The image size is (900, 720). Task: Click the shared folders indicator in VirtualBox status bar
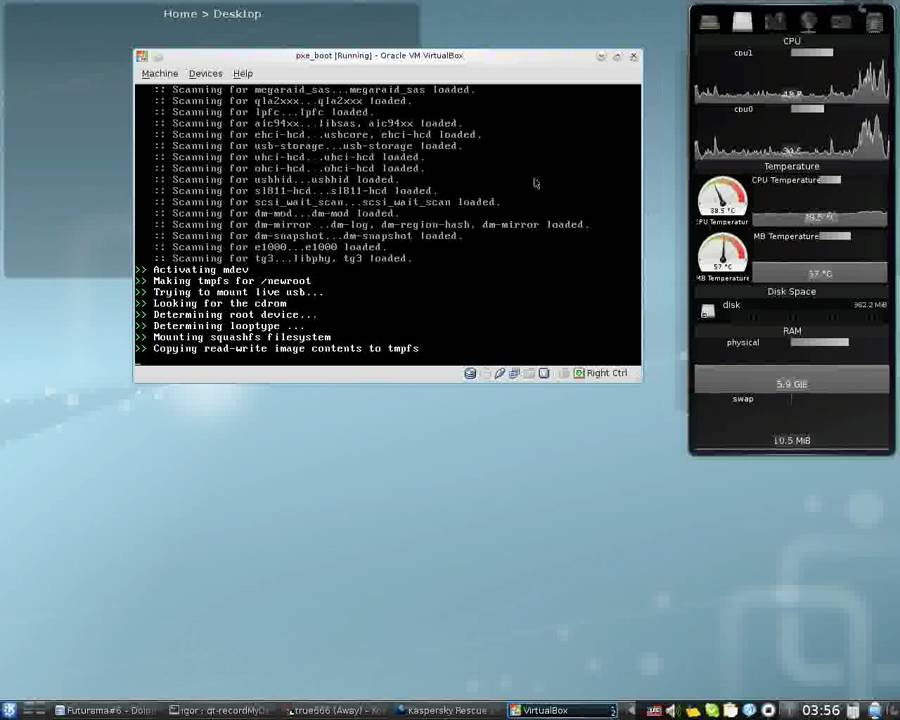(529, 374)
